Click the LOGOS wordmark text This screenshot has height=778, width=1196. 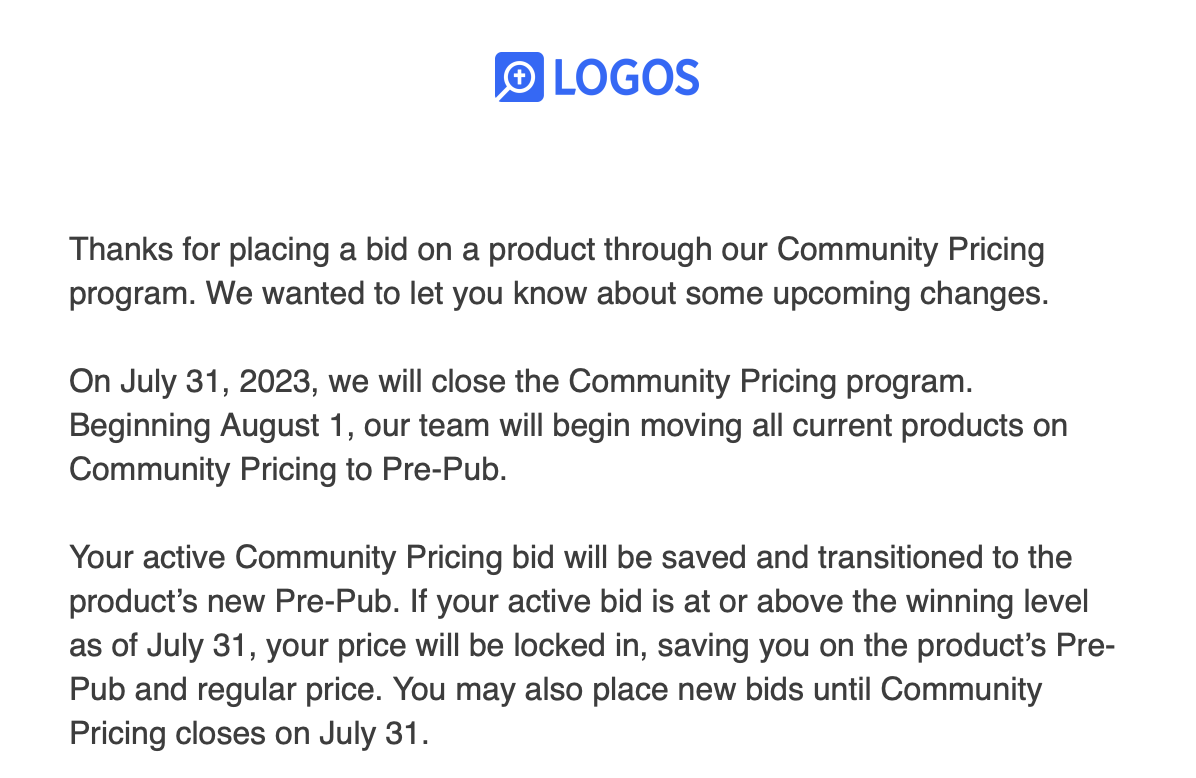point(626,78)
